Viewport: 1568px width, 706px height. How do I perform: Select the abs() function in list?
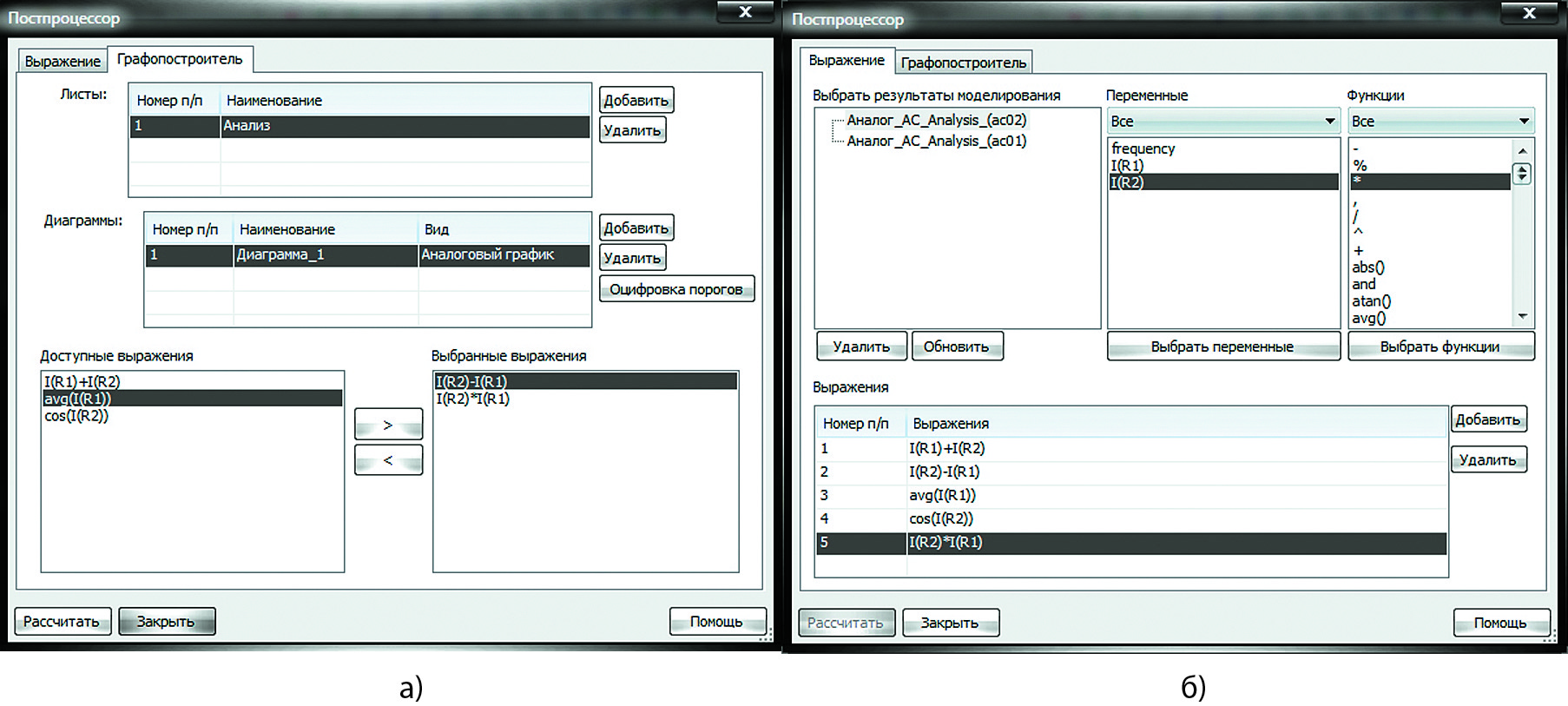(x=1367, y=267)
